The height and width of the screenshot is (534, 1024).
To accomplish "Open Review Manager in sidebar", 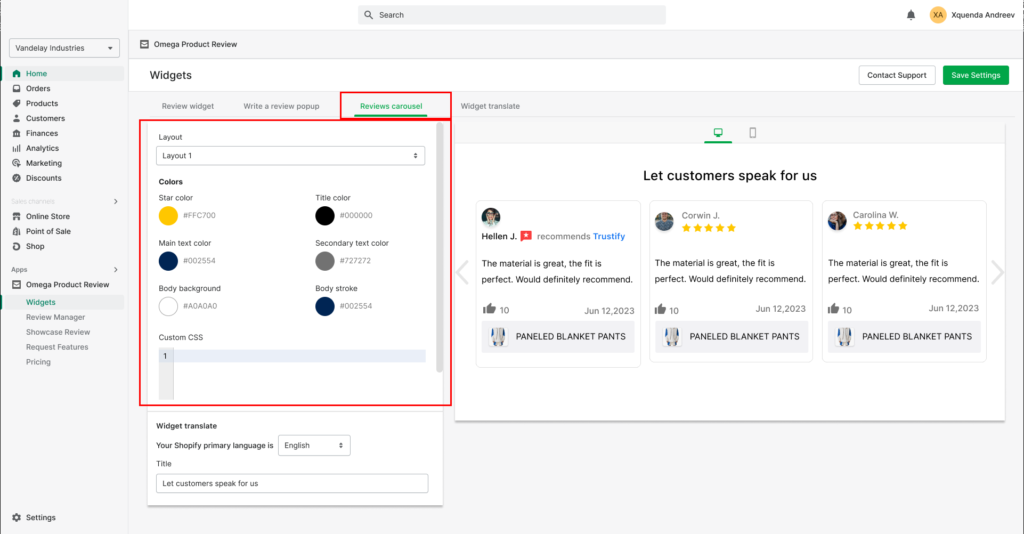I will tap(56, 317).
